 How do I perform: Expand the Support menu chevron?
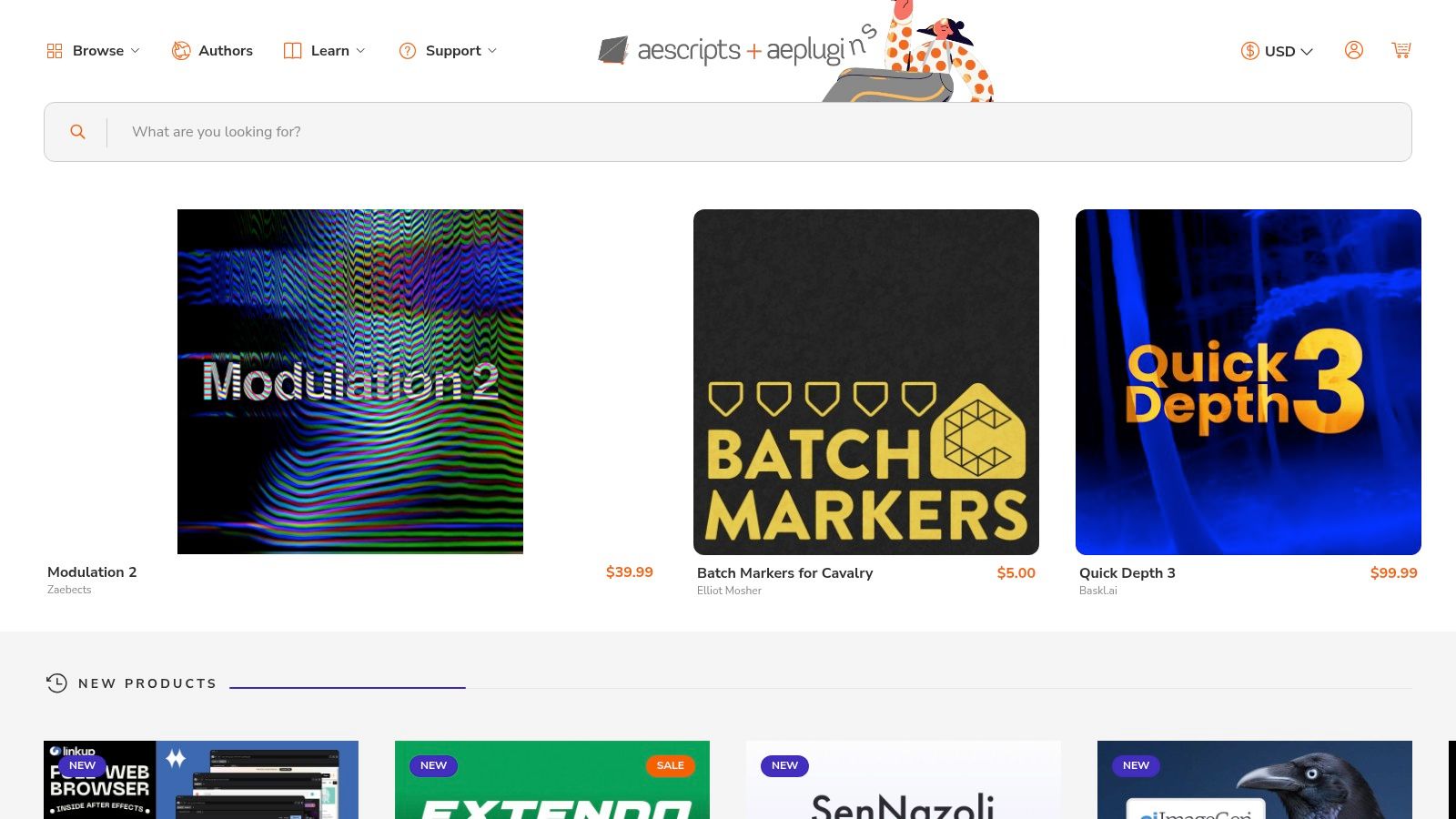click(492, 51)
